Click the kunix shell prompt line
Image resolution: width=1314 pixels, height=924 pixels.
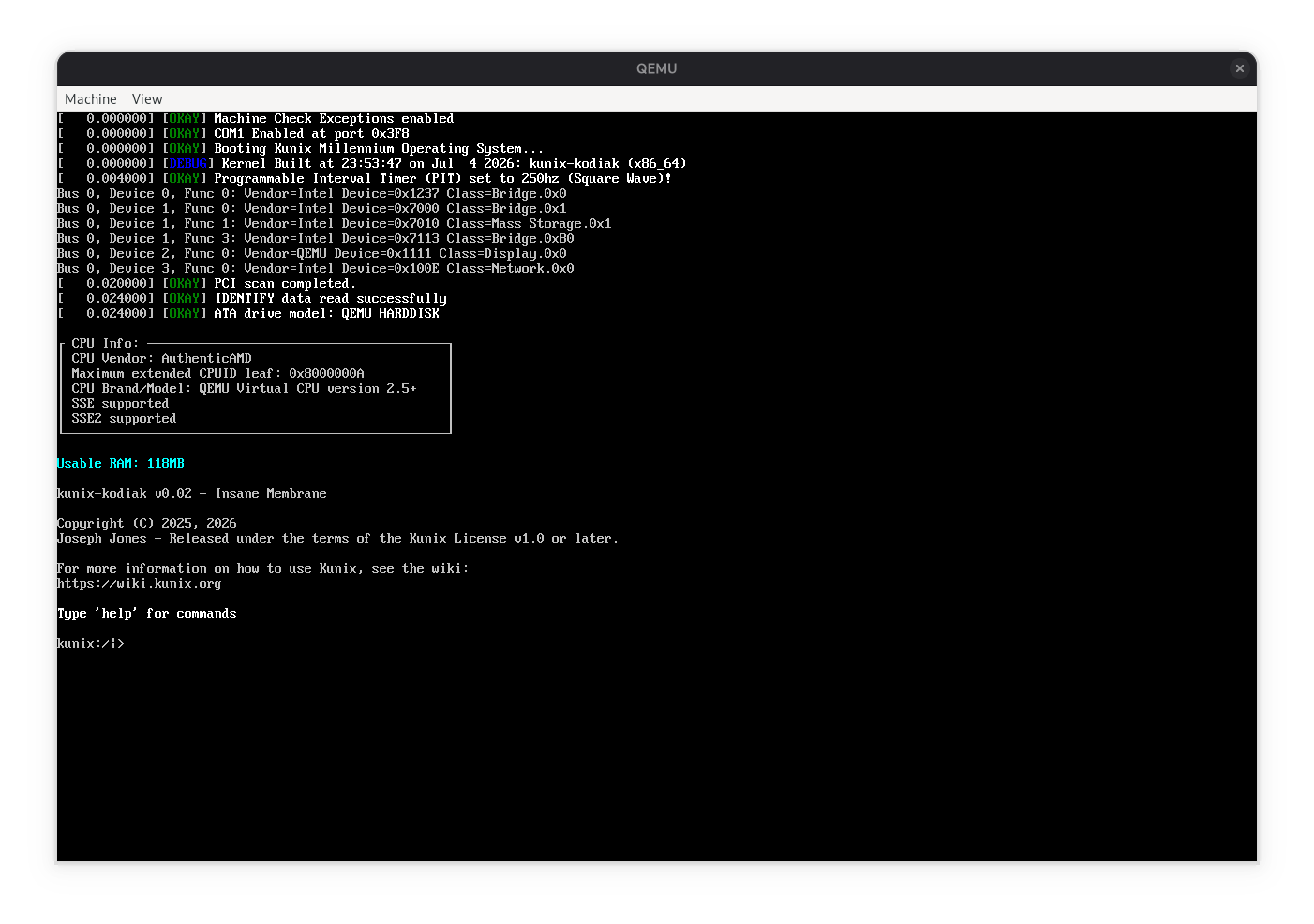(x=91, y=644)
